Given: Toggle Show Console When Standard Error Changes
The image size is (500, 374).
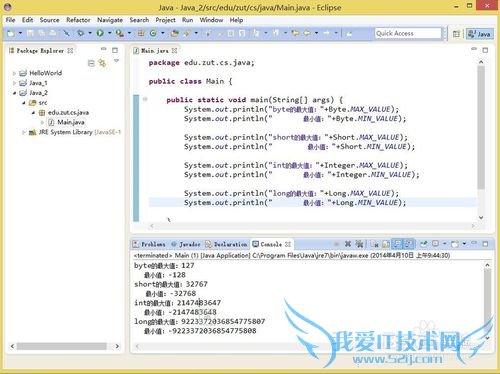Looking at the screenshot, I should click(x=409, y=244).
